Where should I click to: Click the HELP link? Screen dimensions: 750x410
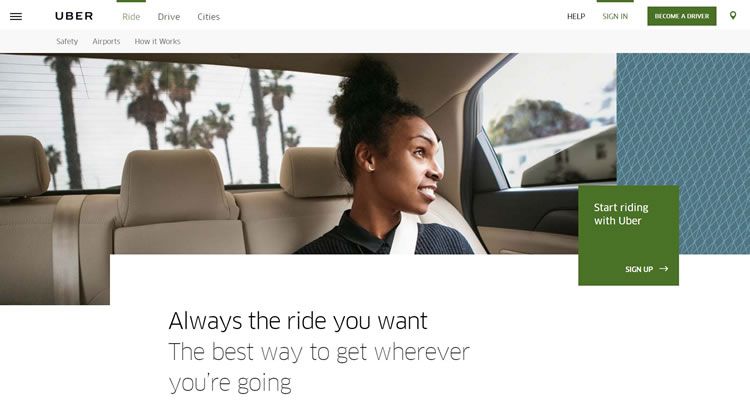point(576,16)
